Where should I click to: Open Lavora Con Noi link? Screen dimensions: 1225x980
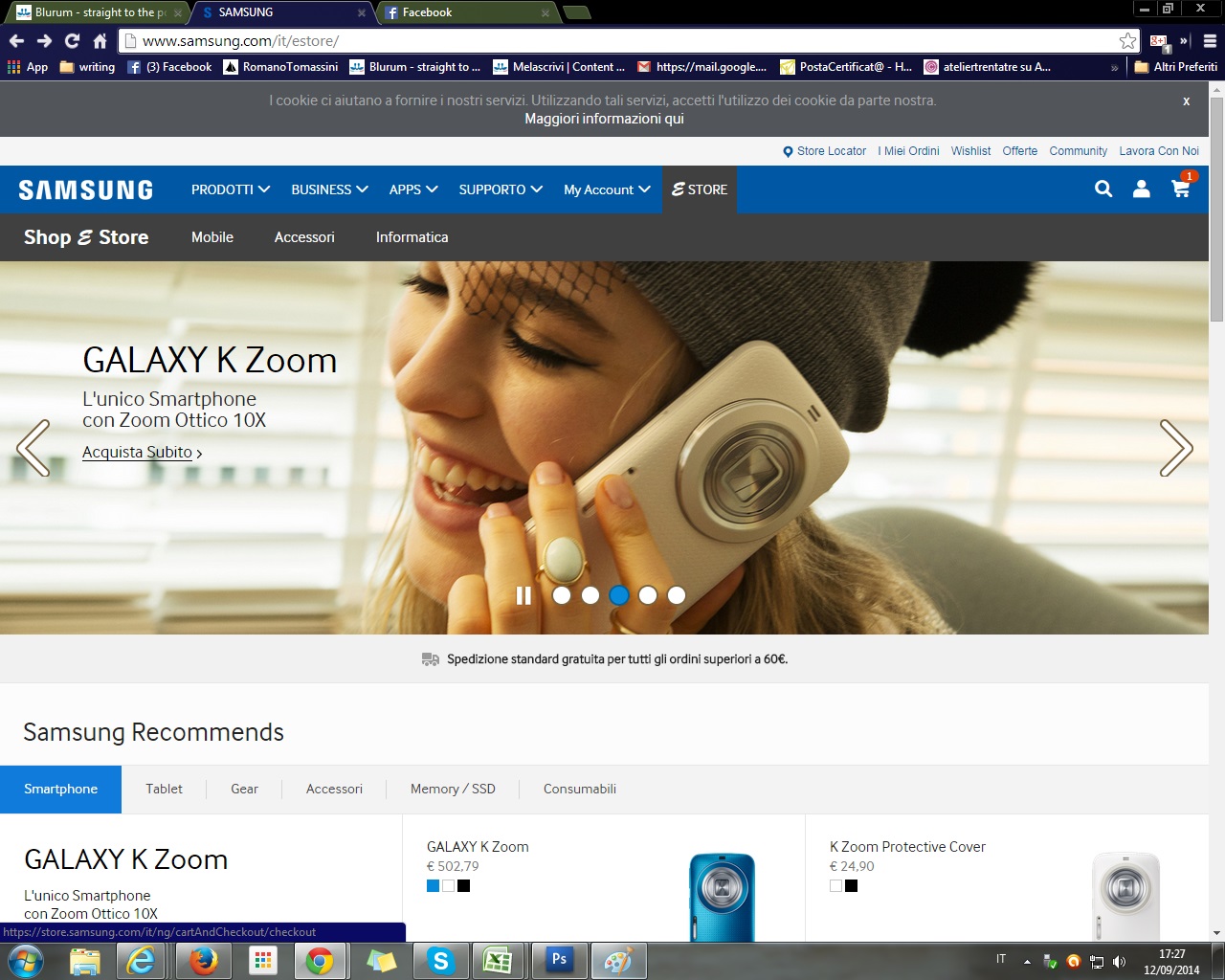(x=1159, y=151)
